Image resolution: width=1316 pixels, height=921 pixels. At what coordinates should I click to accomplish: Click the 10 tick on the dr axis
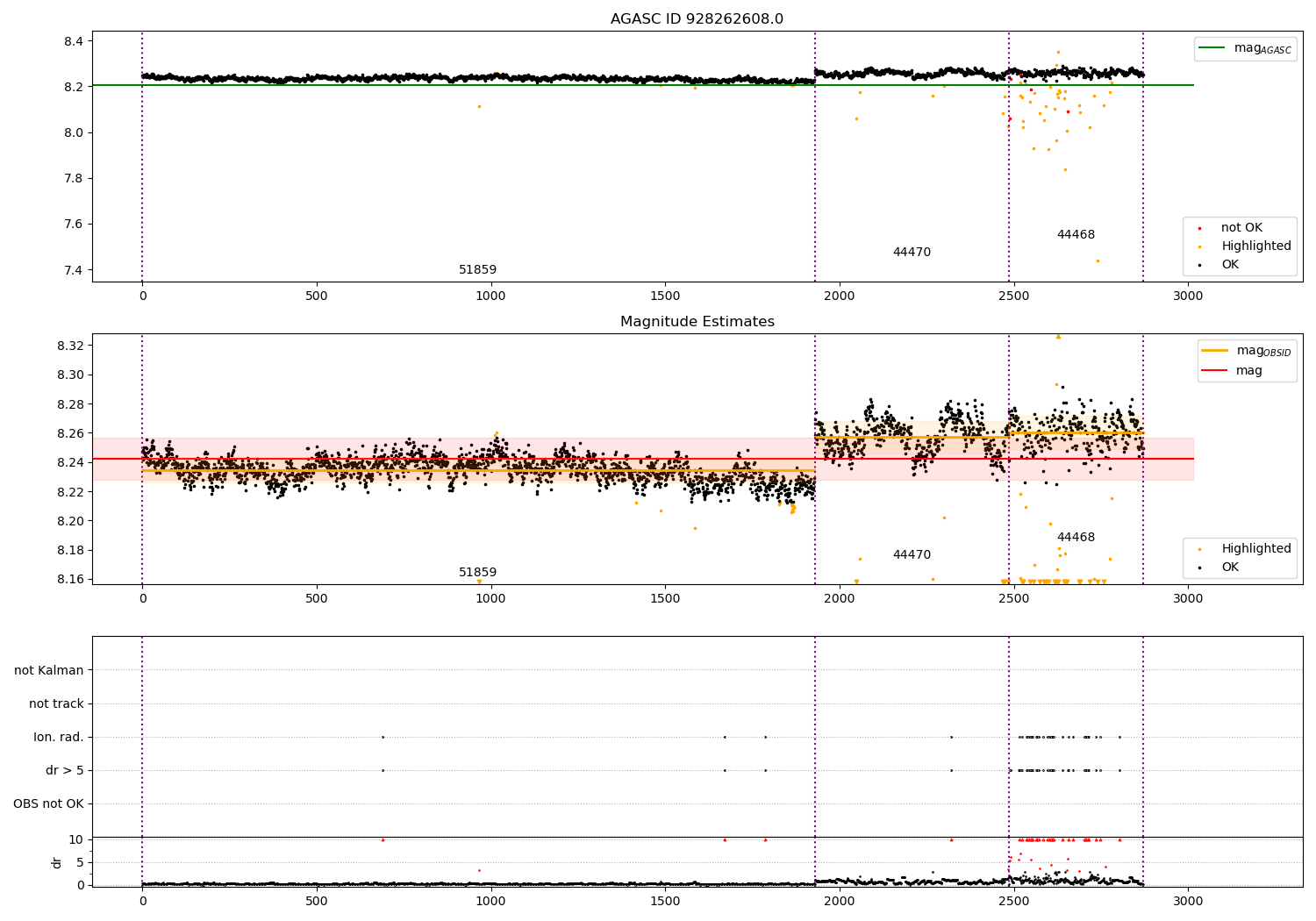76,840
